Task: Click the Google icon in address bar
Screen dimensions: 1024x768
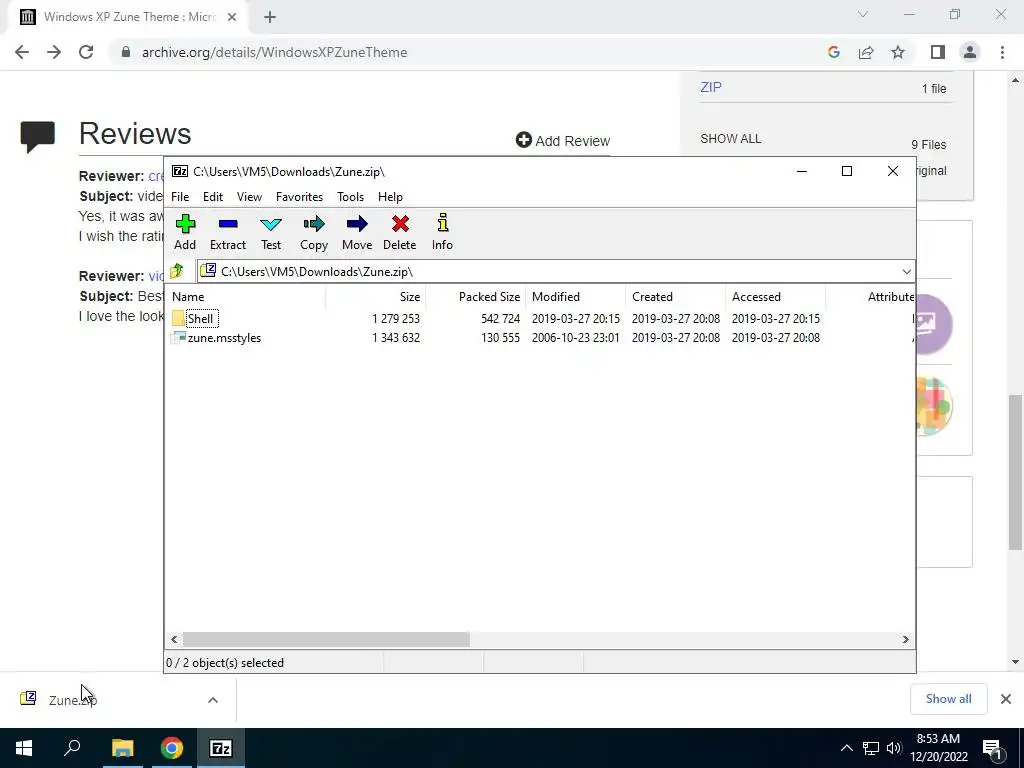Action: 834,52
